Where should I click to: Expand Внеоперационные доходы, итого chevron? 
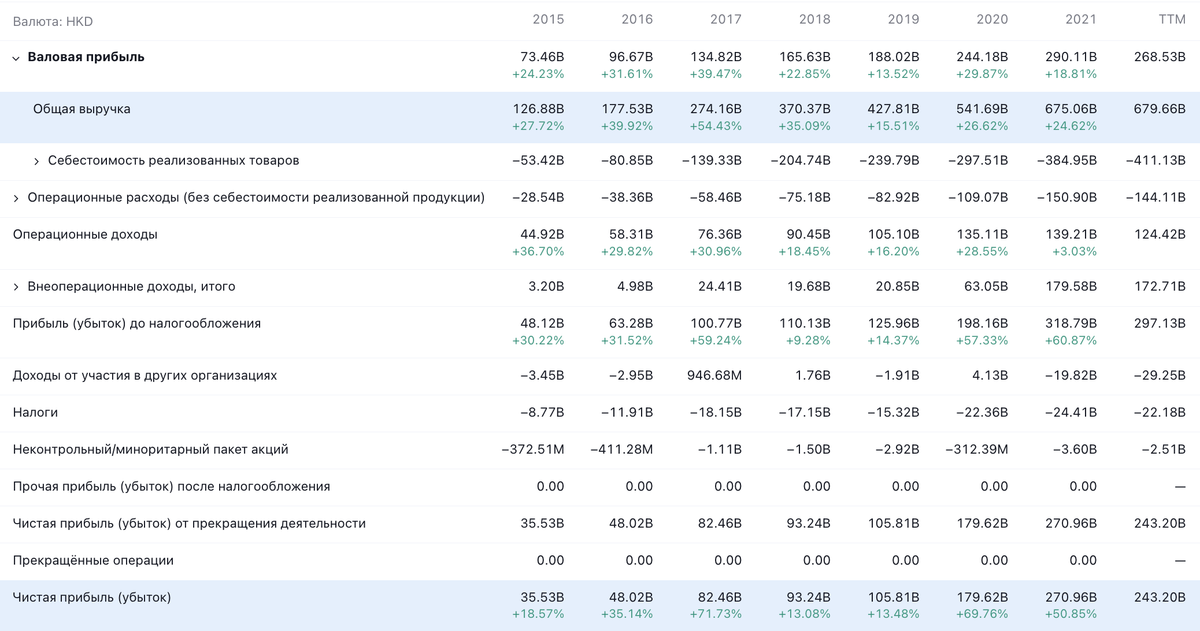click(x=16, y=287)
